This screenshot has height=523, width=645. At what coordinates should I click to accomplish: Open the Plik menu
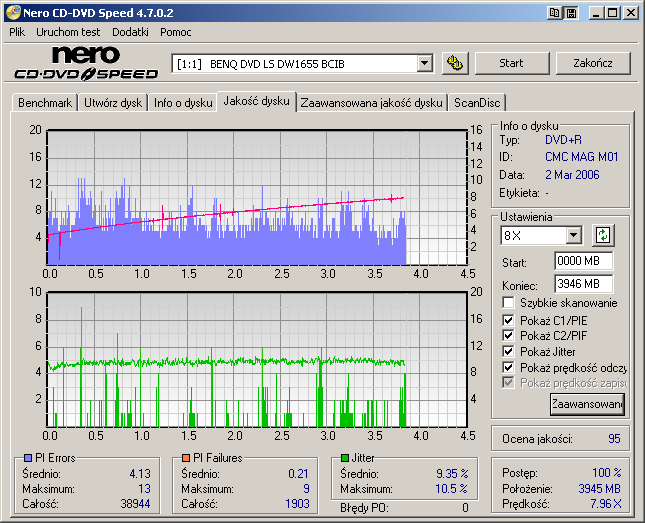[x=17, y=32]
